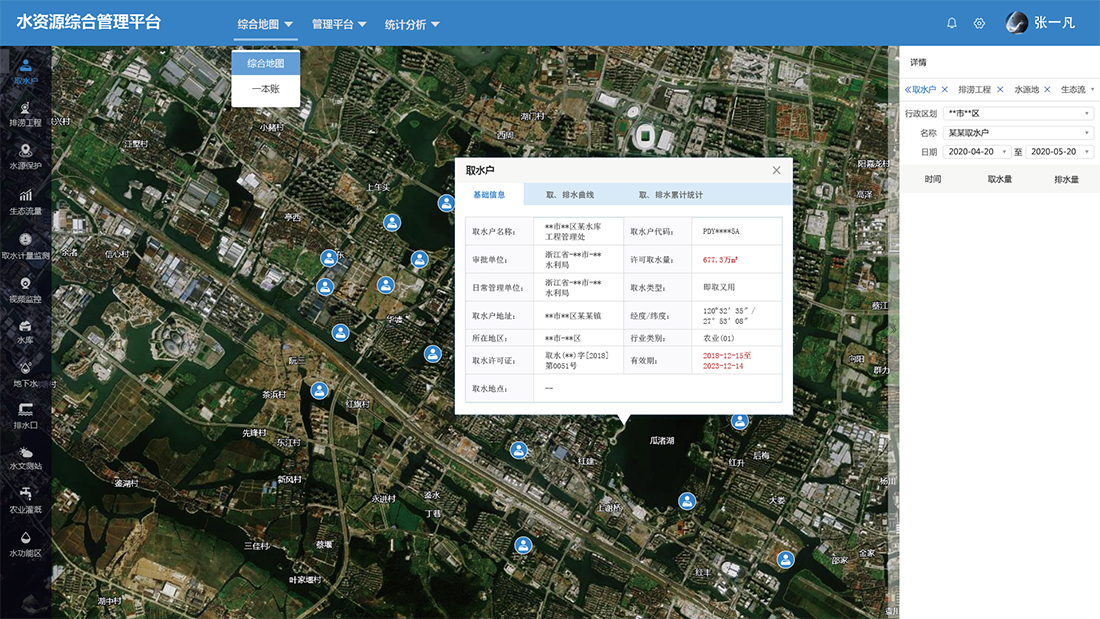Open the 名称 combo box
The height and width of the screenshot is (619, 1100).
1018,133
